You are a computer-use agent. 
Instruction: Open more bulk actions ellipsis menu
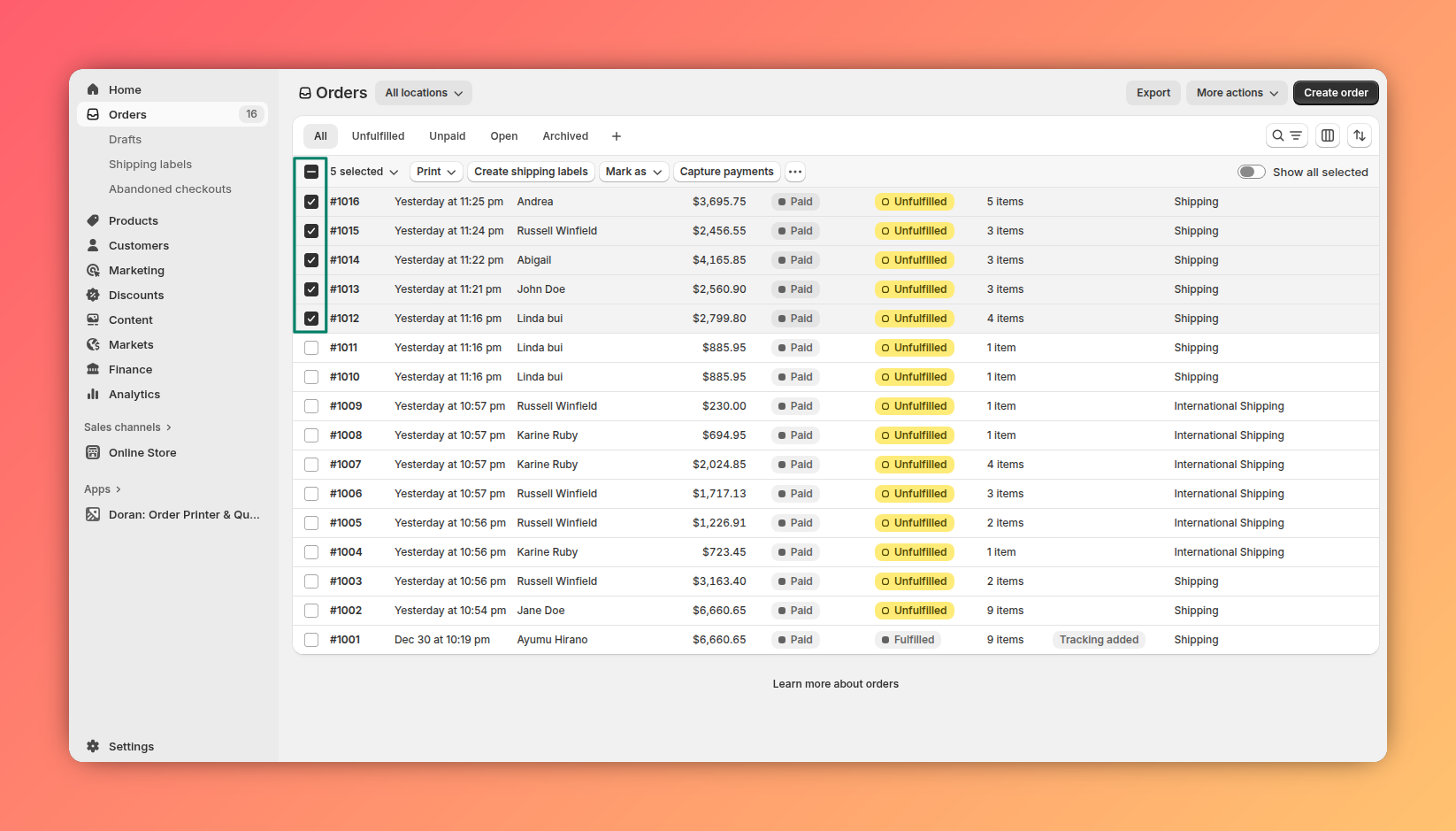[x=795, y=172]
